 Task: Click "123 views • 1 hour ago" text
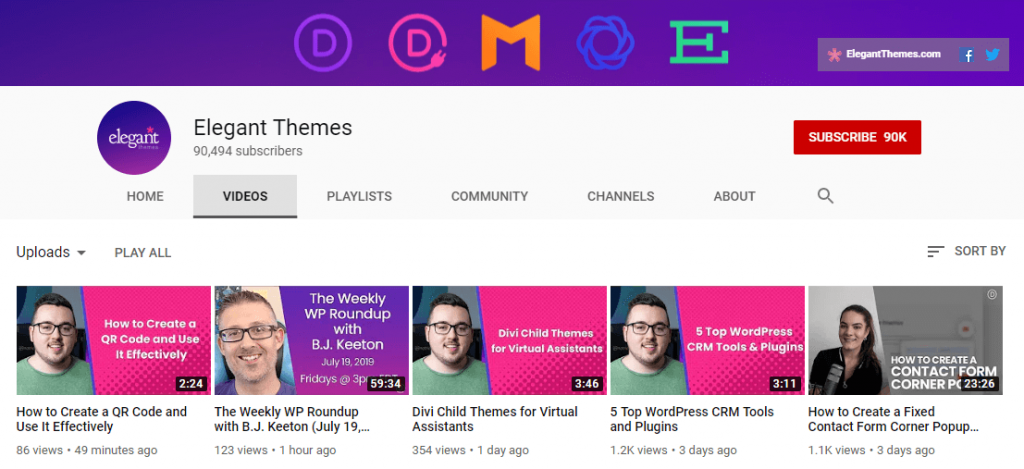pyautogui.click(x=275, y=450)
